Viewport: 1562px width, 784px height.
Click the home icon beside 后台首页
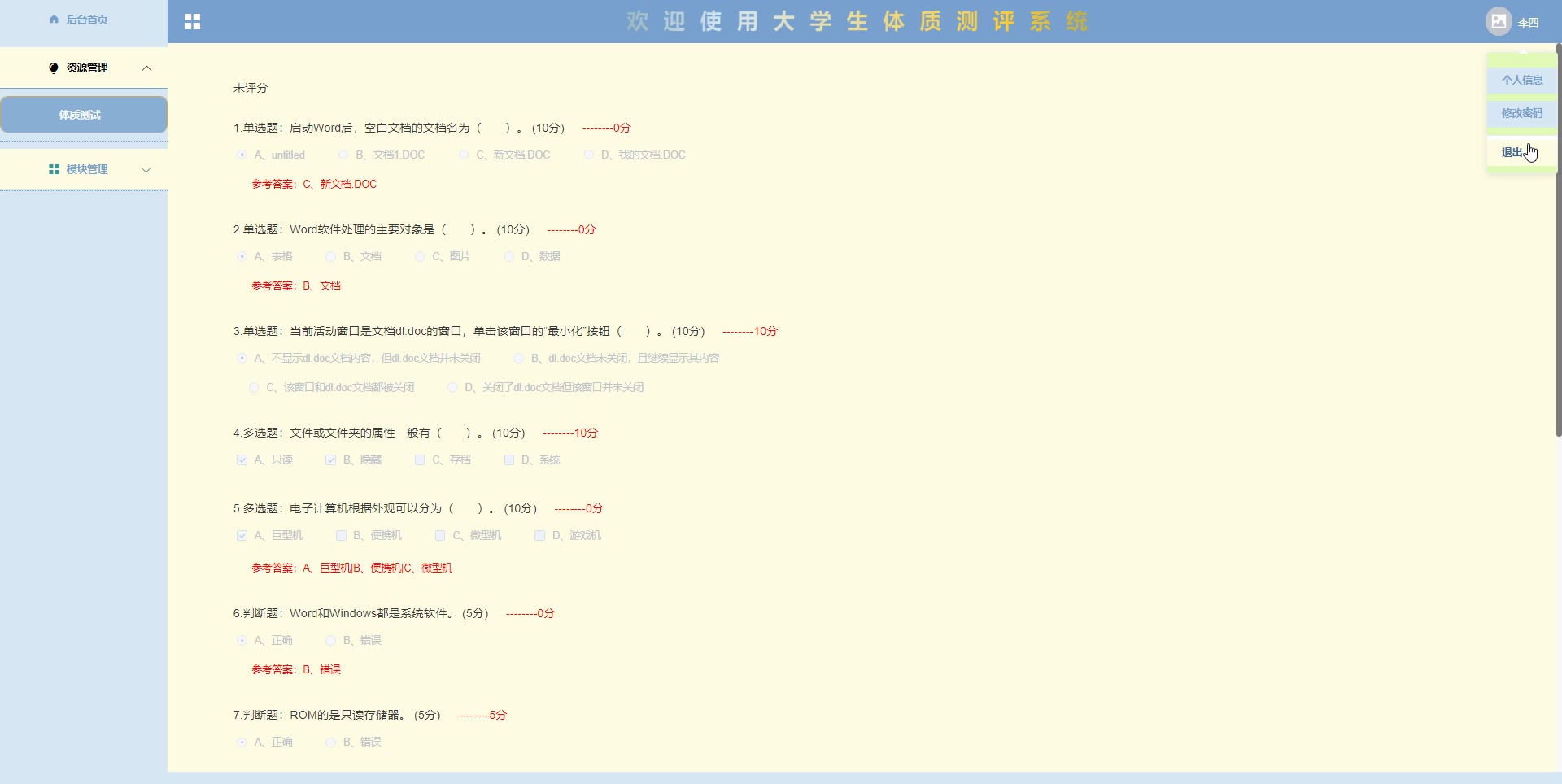pos(54,20)
